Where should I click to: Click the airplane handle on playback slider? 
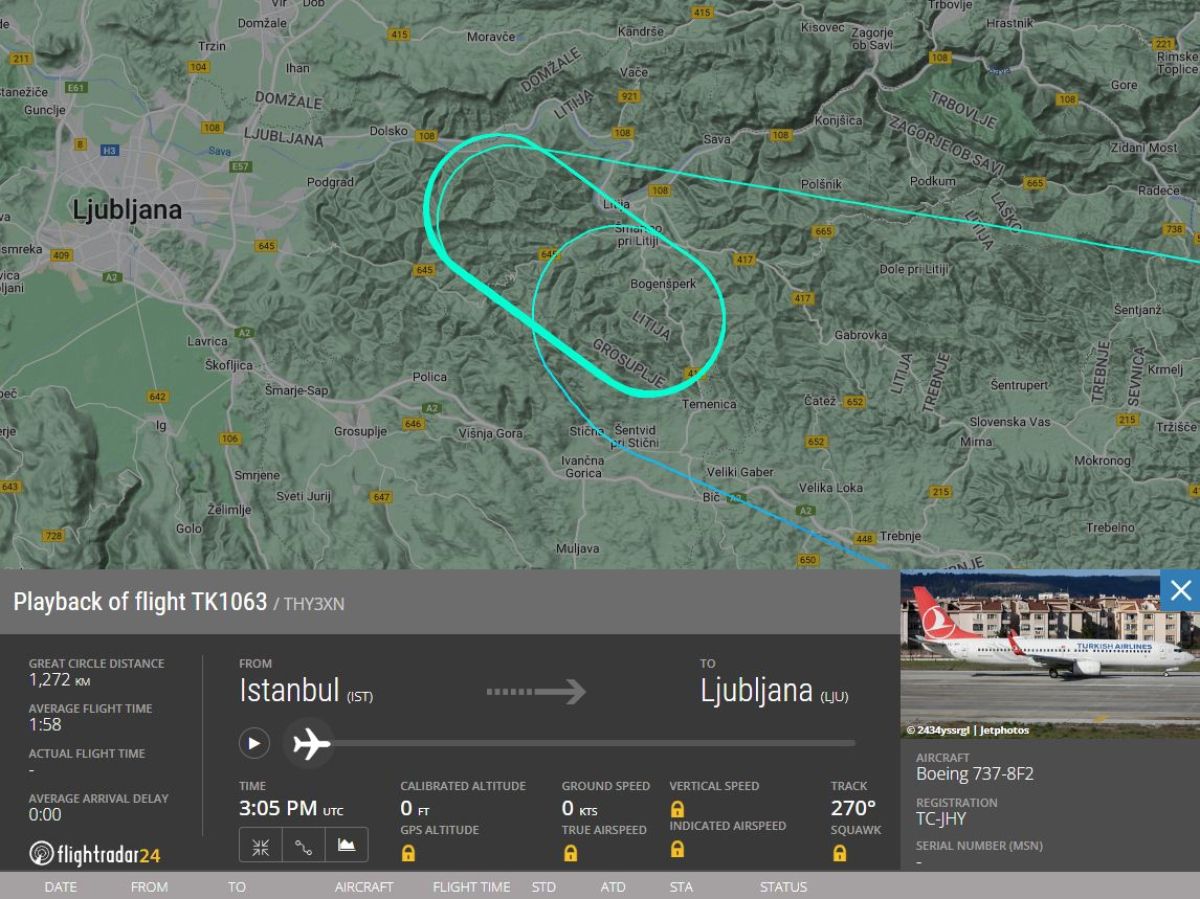311,743
